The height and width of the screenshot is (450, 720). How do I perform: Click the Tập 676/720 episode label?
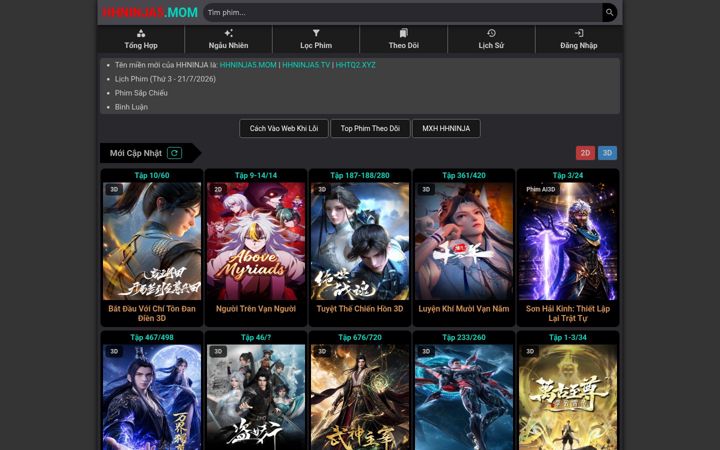point(360,338)
